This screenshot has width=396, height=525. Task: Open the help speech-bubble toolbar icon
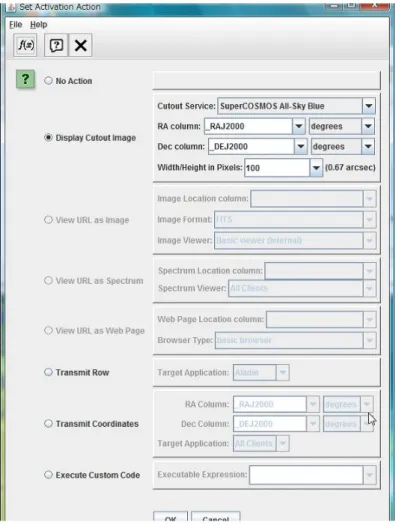(x=56, y=45)
